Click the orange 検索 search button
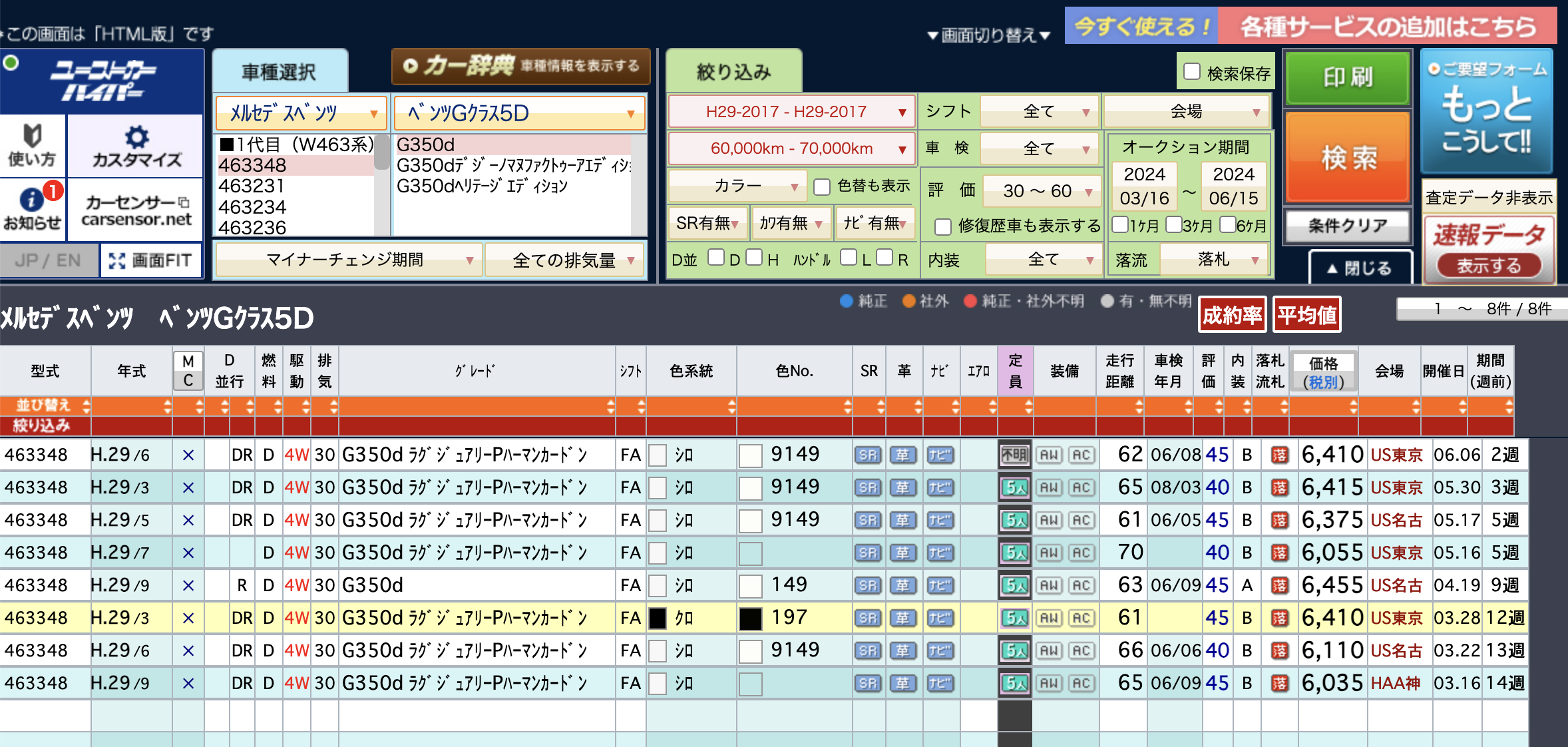This screenshot has height=747, width=1568. (x=1348, y=158)
